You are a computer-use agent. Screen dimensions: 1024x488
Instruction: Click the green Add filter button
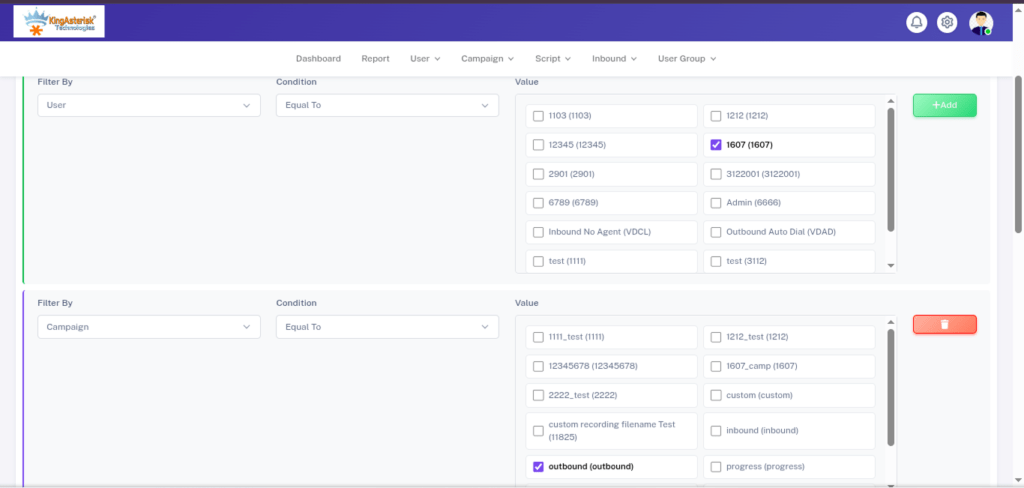(944, 105)
